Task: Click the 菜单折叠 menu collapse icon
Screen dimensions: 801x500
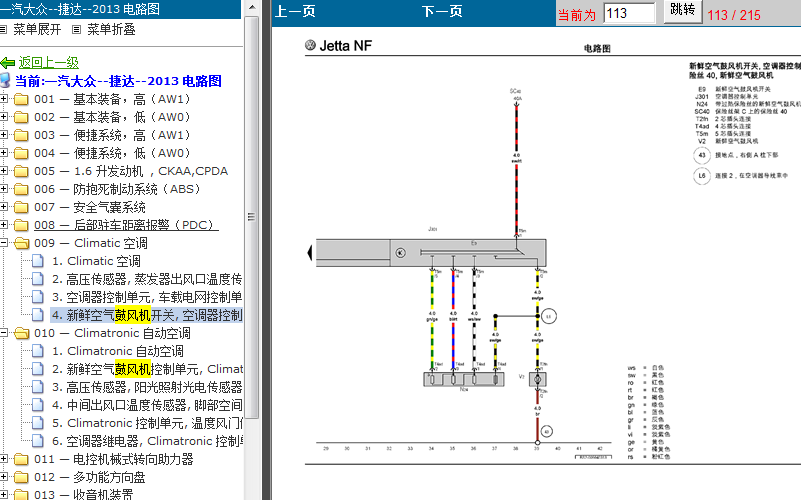Action: [x=77, y=30]
